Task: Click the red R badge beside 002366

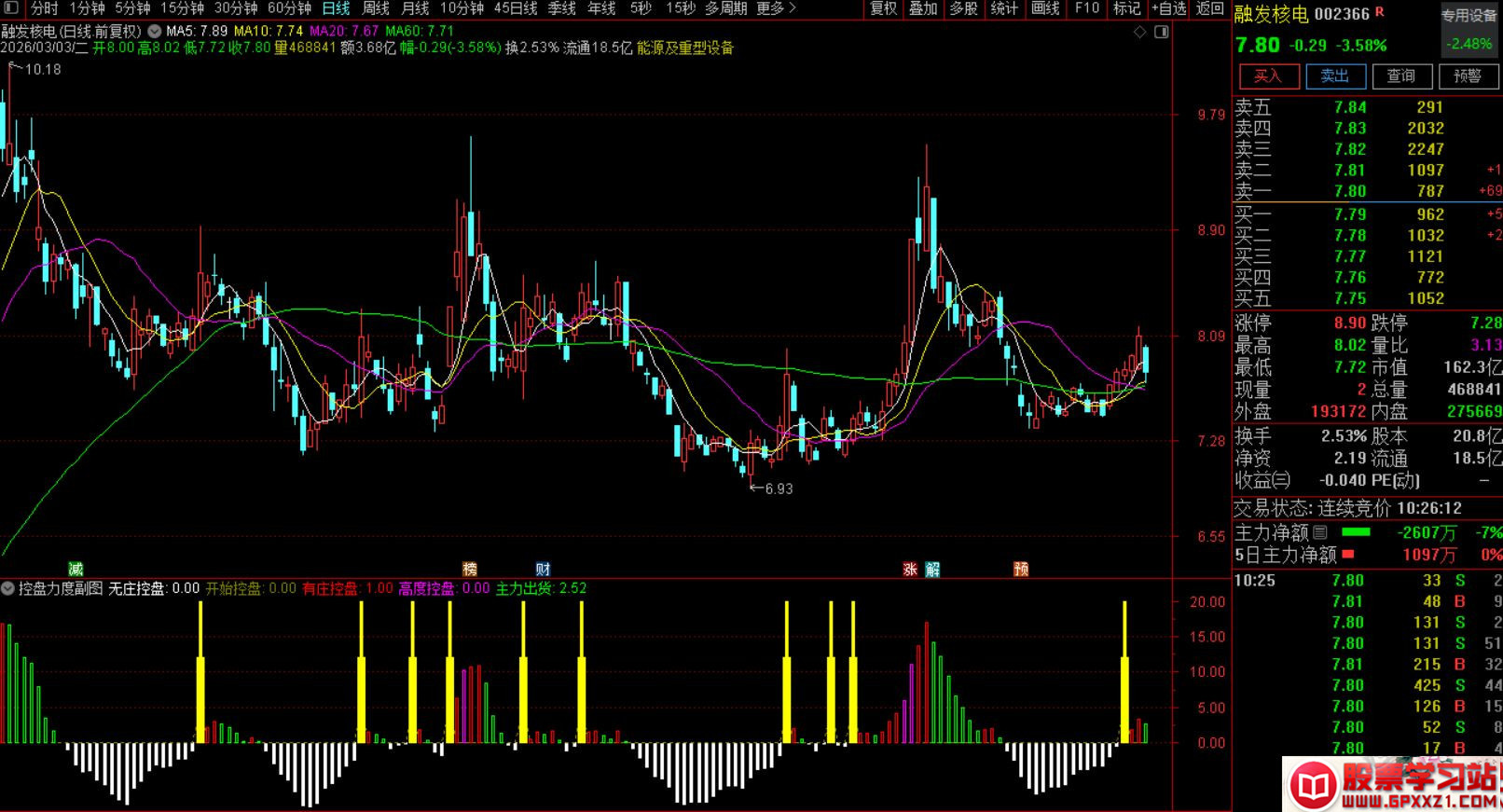Action: [1380, 13]
